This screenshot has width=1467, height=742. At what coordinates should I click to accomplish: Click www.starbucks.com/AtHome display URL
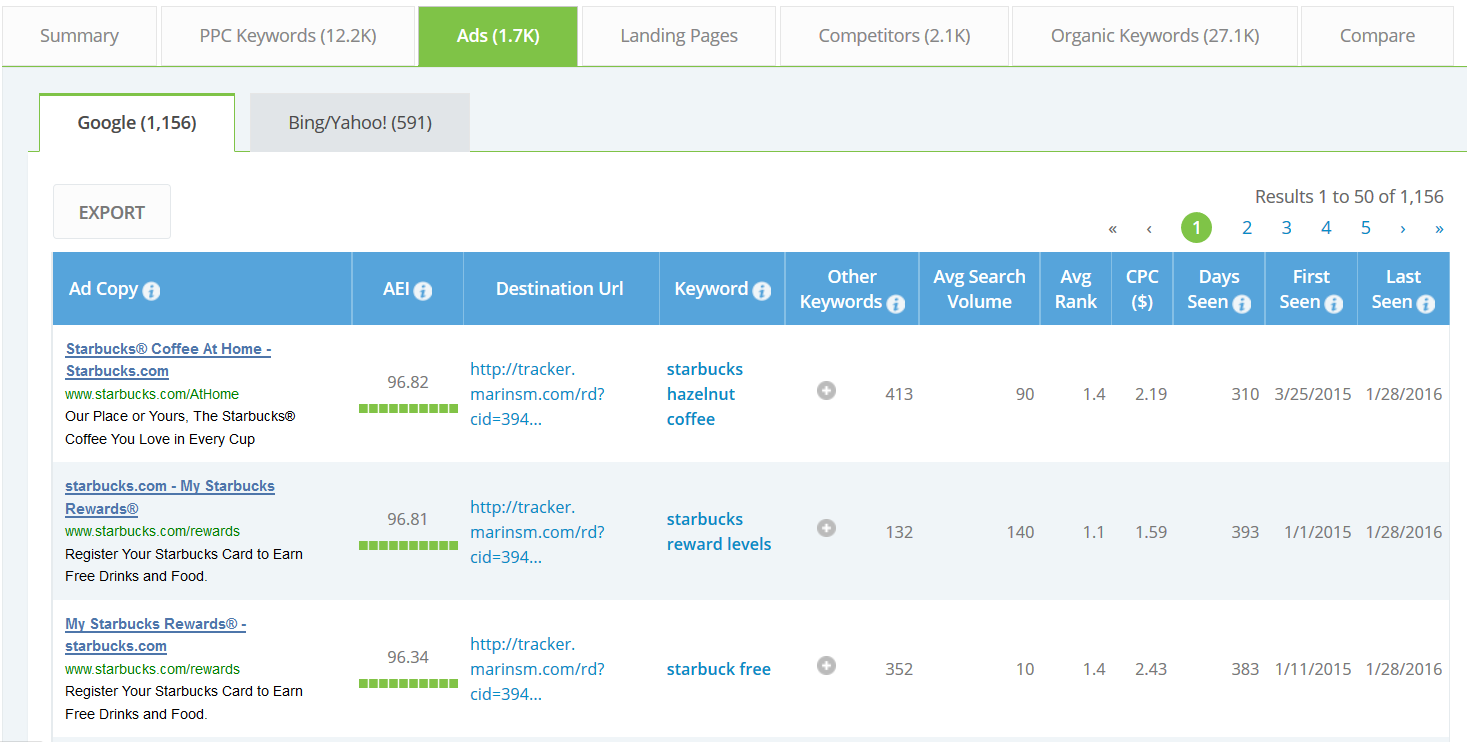[152, 394]
